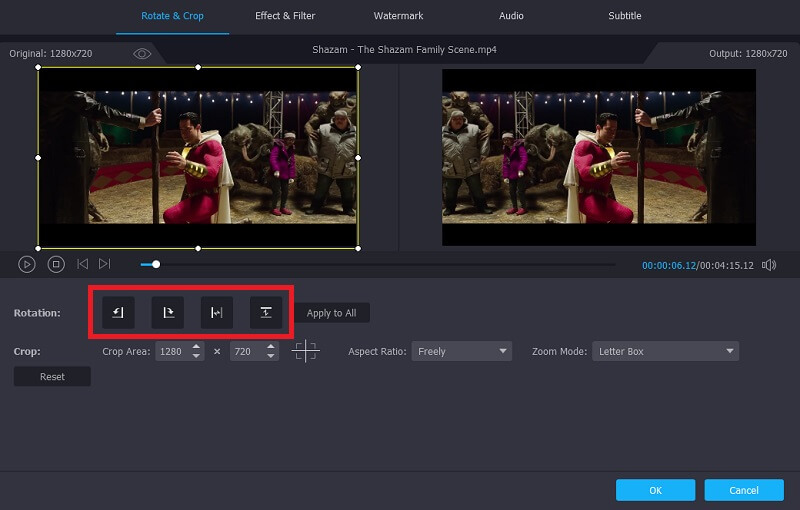Play the video preview
This screenshot has height=510, width=800.
pyautogui.click(x=27, y=264)
